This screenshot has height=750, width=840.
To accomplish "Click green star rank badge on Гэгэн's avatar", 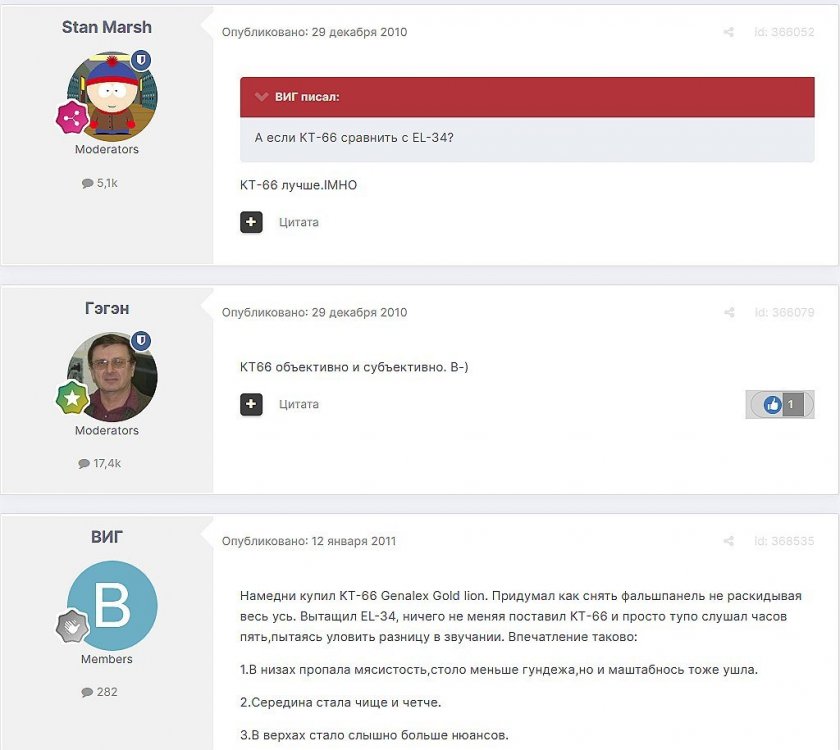I will point(72,398).
